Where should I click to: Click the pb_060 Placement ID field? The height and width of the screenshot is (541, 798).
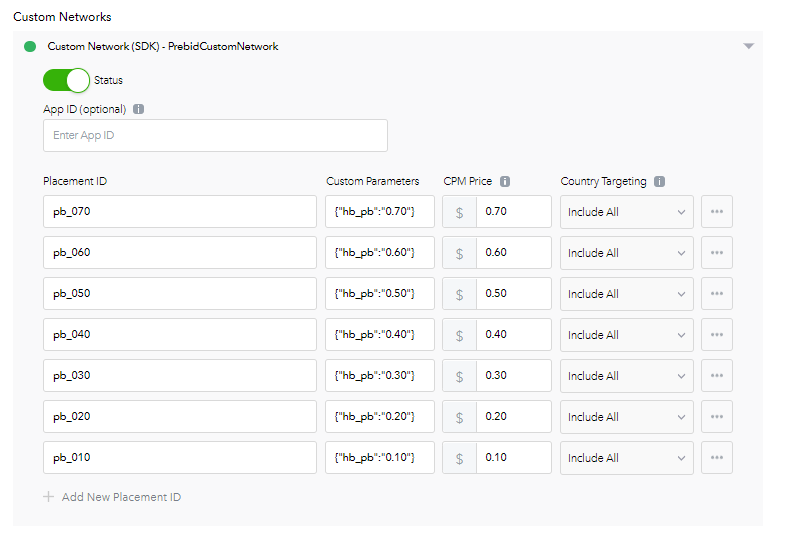tap(180, 253)
